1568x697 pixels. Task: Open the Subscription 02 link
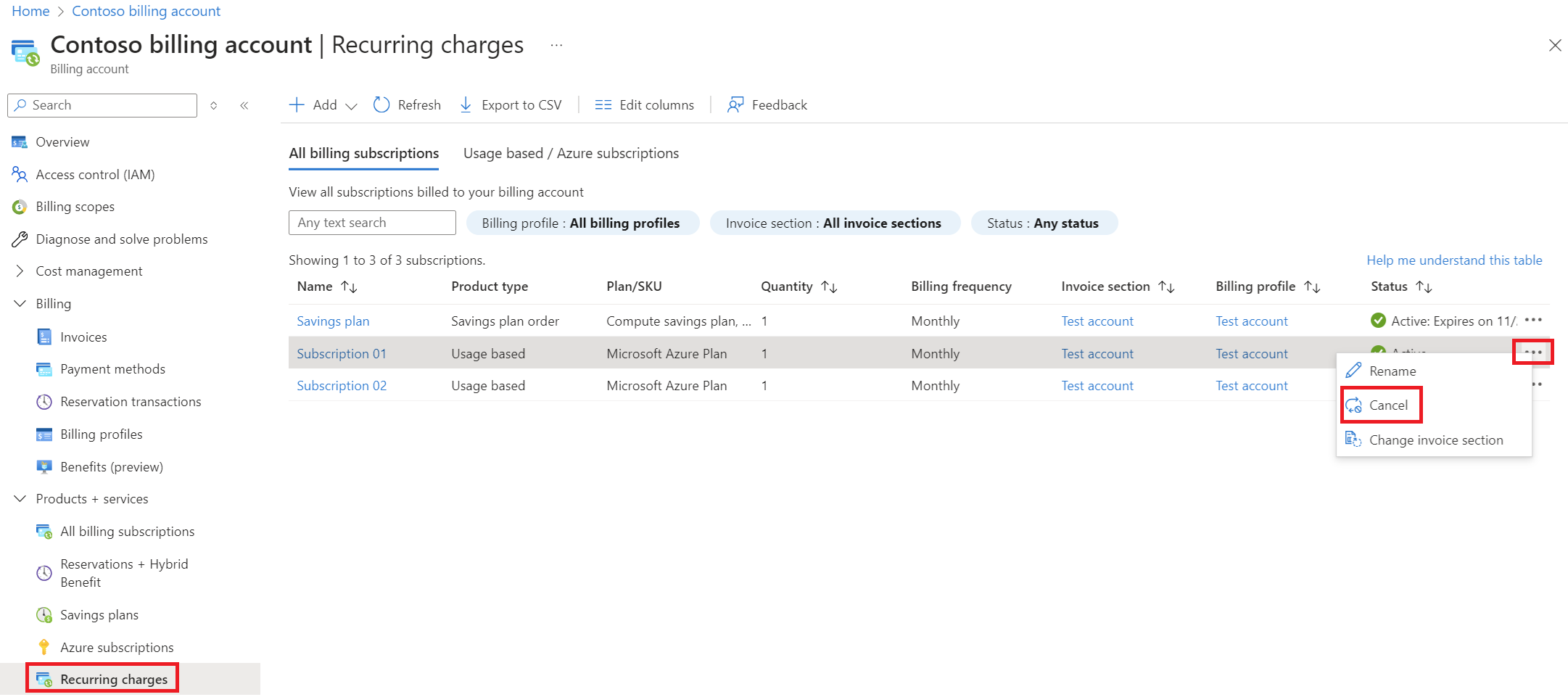(x=342, y=386)
